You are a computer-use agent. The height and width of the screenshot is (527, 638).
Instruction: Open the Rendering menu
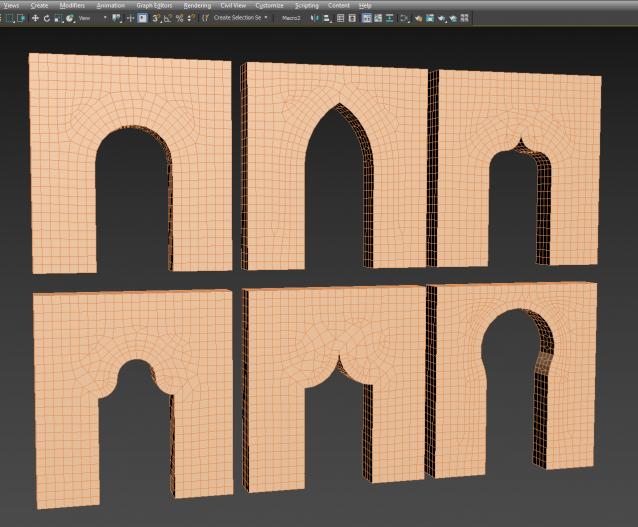tap(197, 5)
